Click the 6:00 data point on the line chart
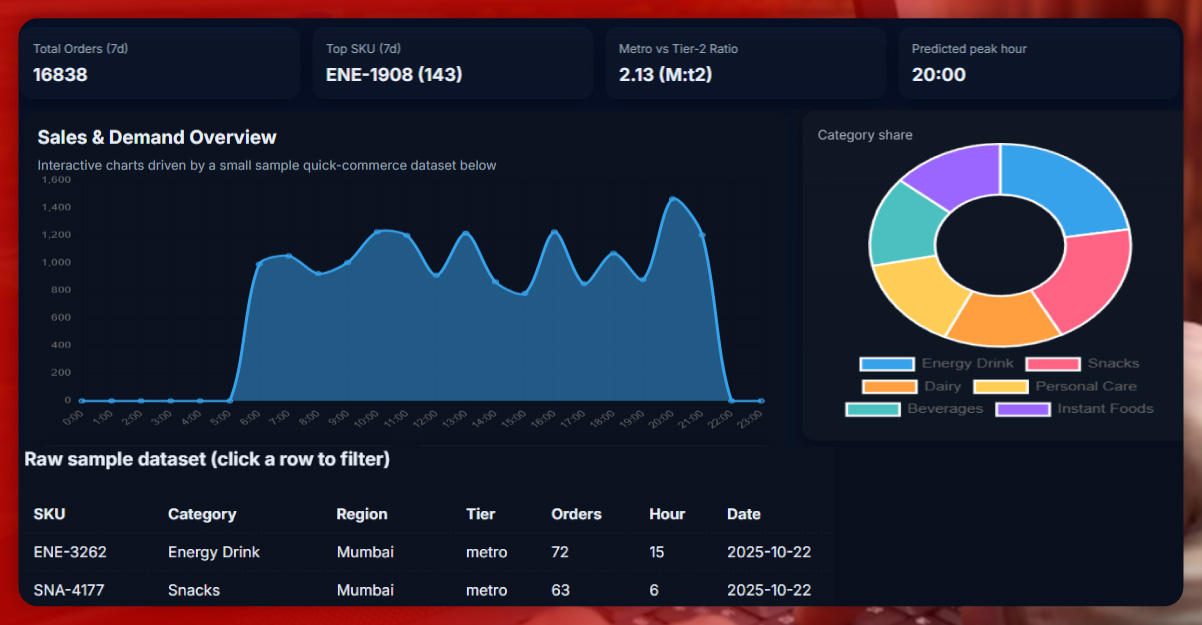This screenshot has height=625, width=1202. coord(258,264)
